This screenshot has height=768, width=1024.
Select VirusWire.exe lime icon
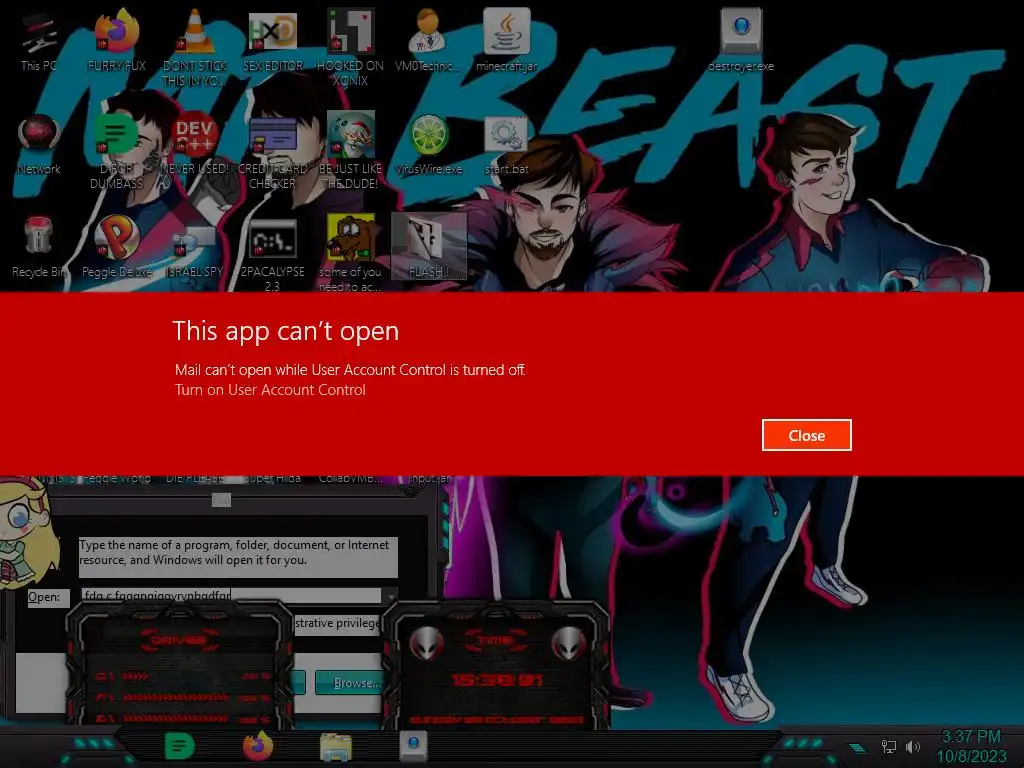point(428,145)
